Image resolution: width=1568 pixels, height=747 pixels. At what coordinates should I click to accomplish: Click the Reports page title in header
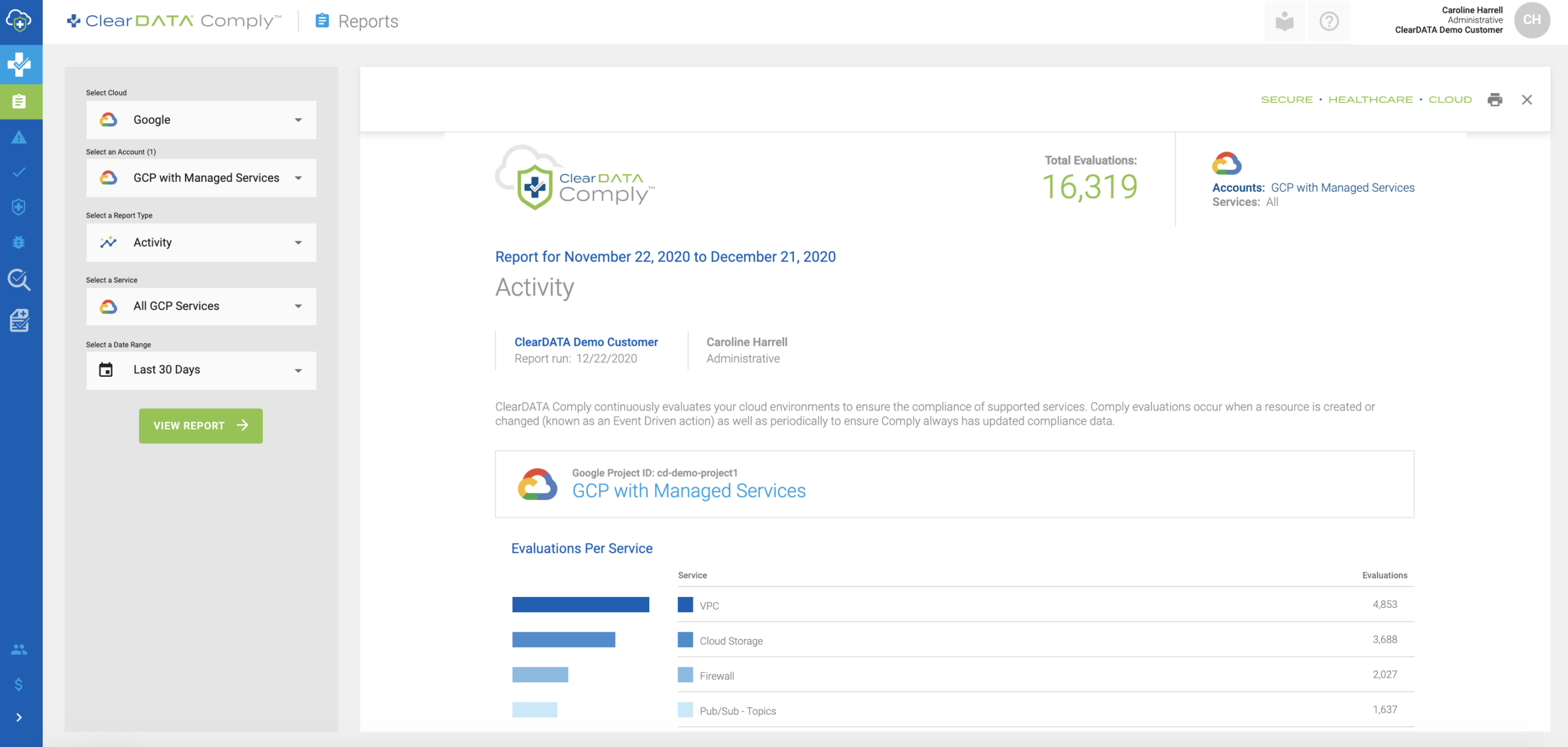(x=368, y=21)
